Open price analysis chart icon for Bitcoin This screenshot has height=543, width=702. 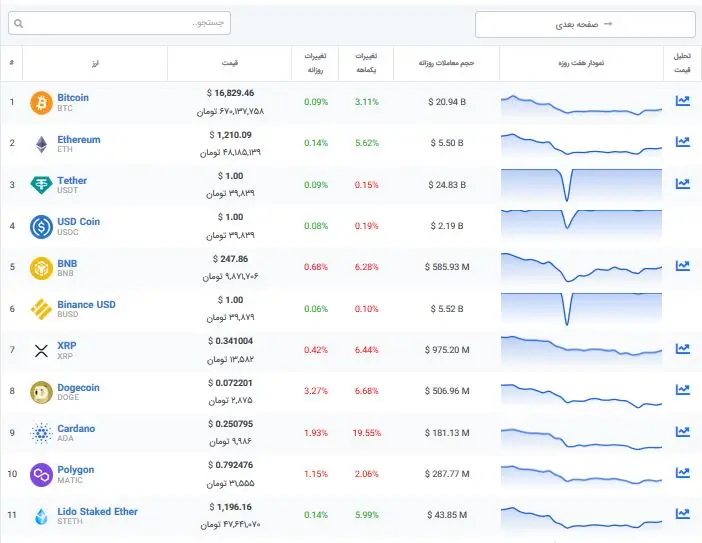click(x=683, y=101)
